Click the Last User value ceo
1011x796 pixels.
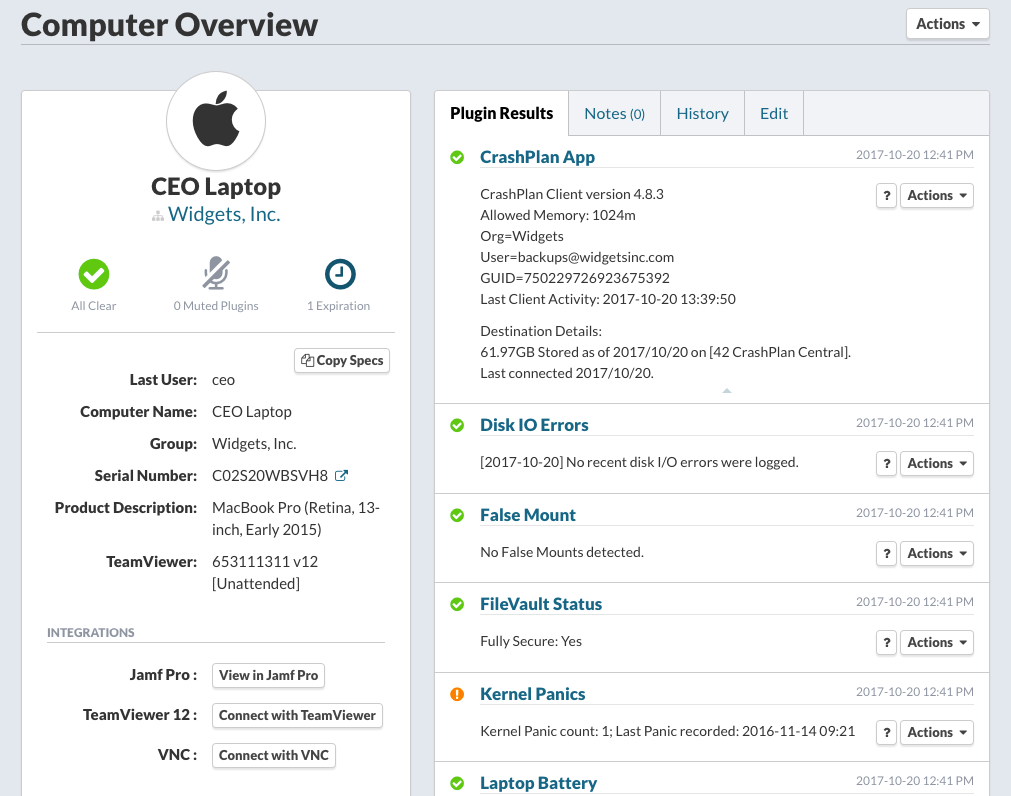pyautogui.click(x=223, y=380)
